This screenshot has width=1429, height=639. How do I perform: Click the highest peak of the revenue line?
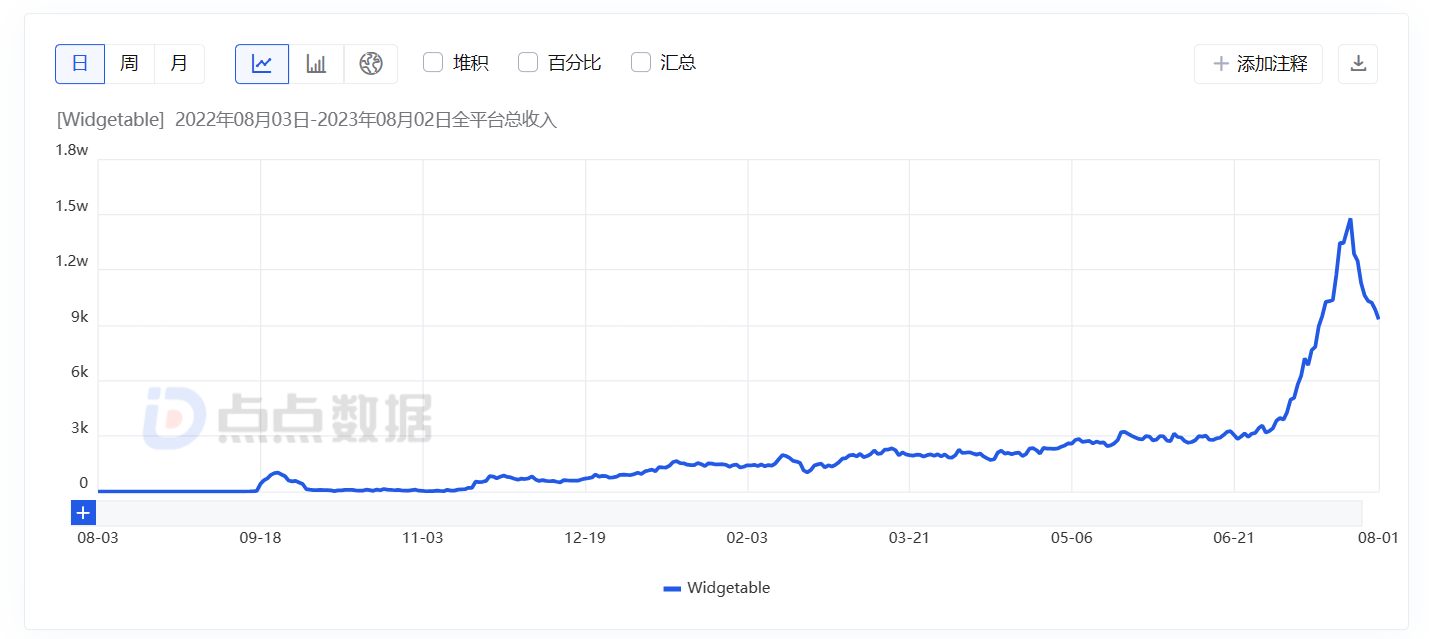pos(1350,219)
